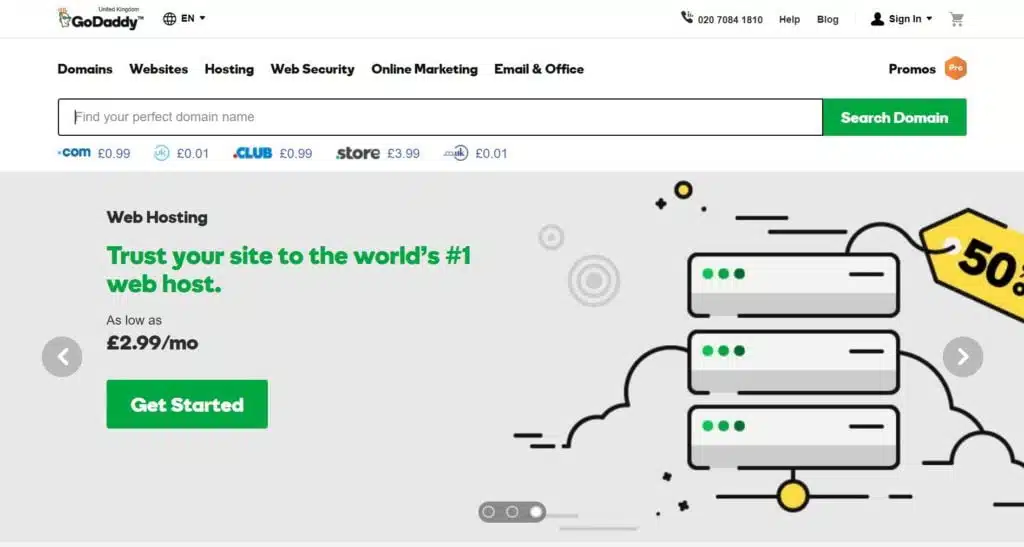Open the Domains menu
The image size is (1024, 547).
point(85,69)
